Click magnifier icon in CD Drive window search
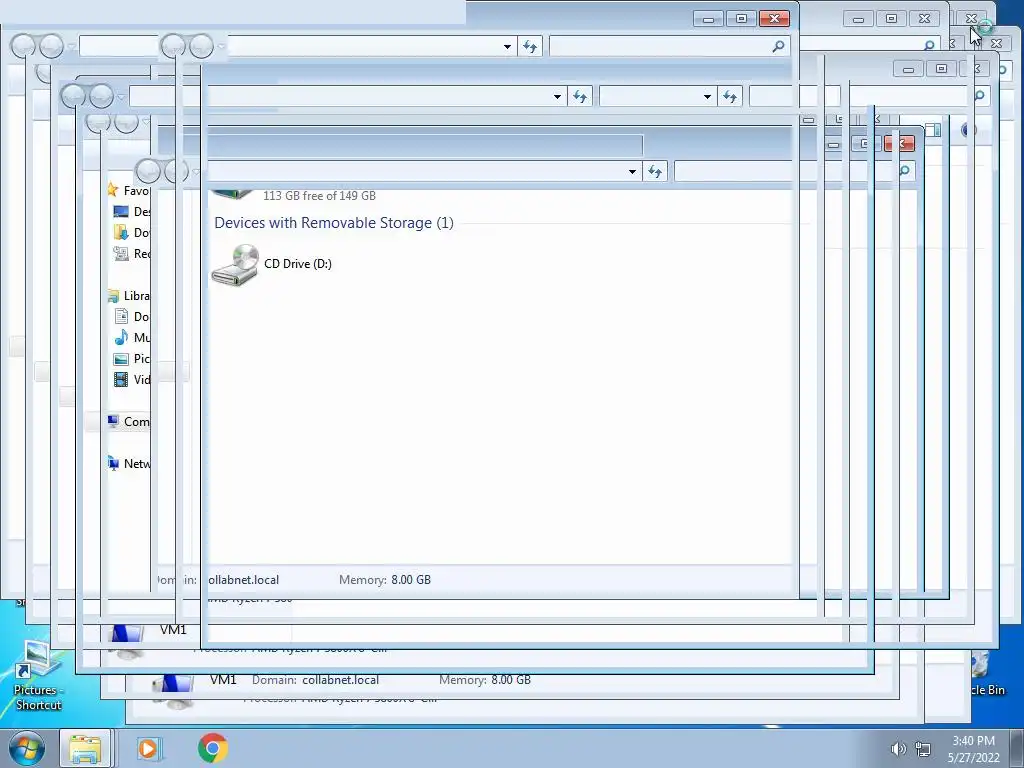The width and height of the screenshot is (1024, 768). tap(904, 171)
